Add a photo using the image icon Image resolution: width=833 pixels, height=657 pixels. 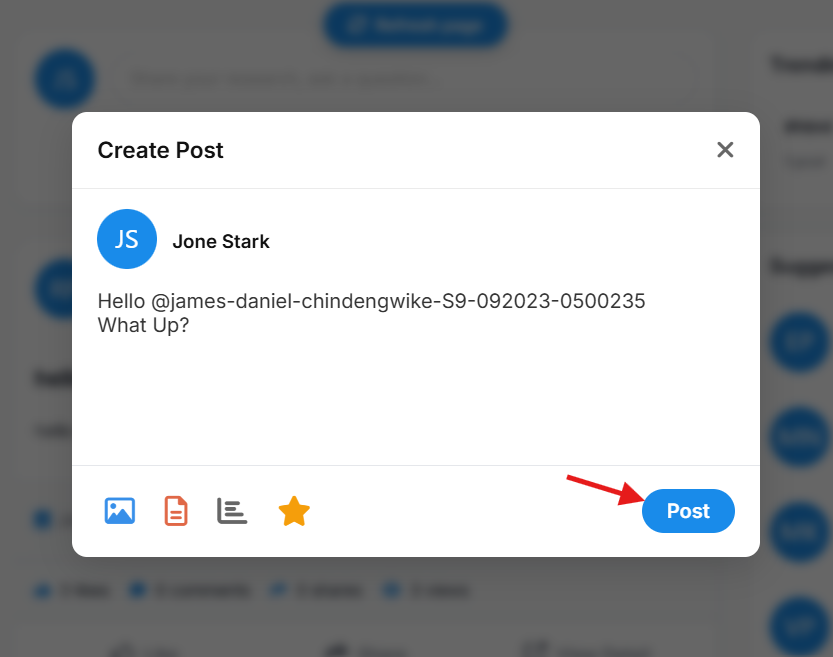coord(120,511)
